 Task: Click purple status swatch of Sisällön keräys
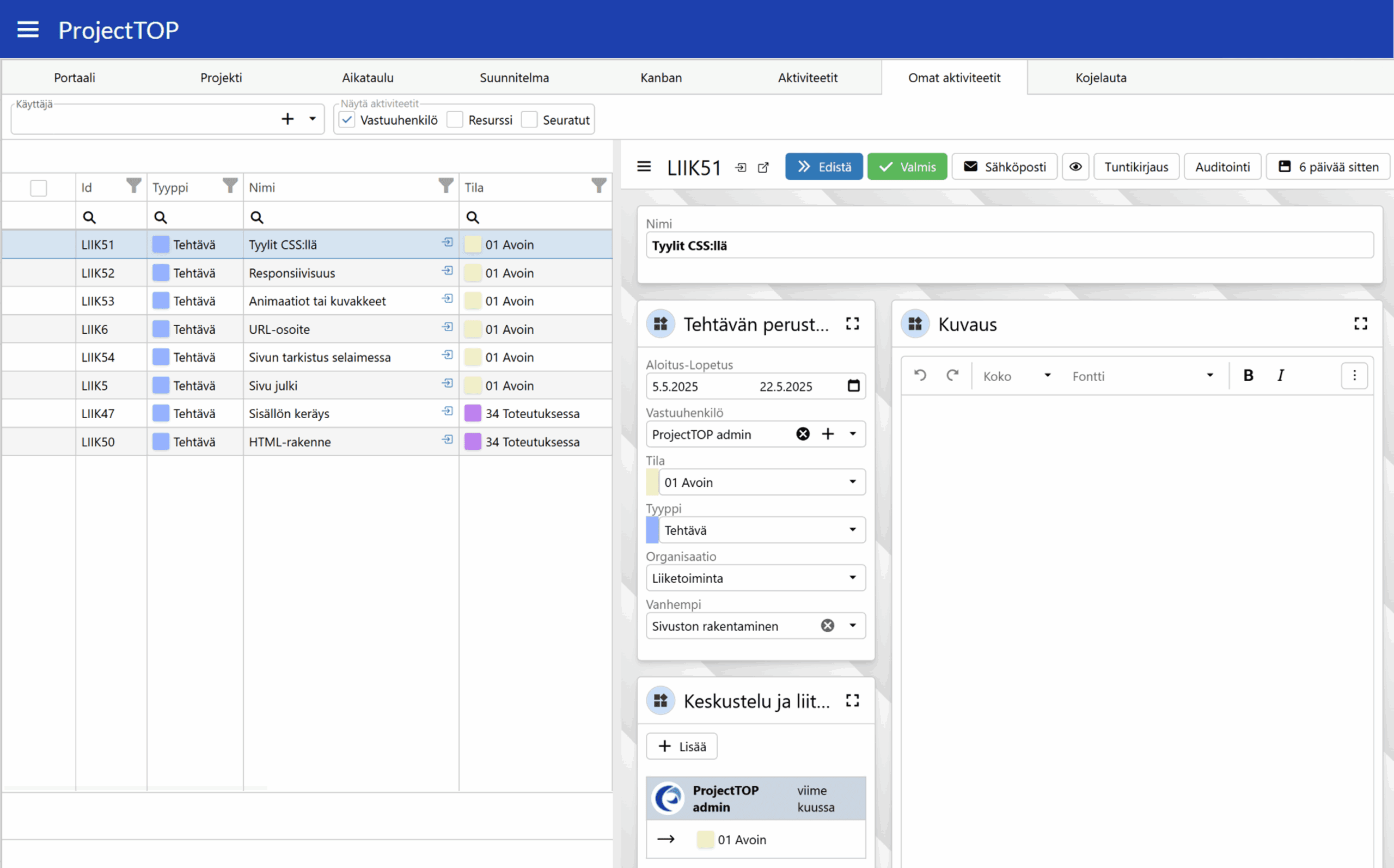[472, 413]
